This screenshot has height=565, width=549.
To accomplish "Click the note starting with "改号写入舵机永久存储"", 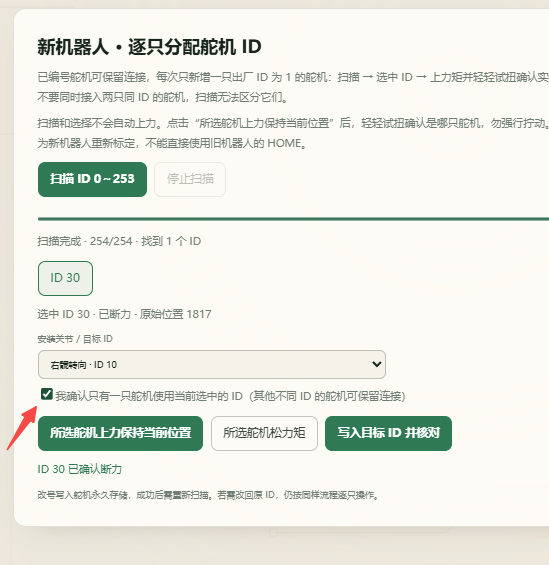I will tap(208, 495).
